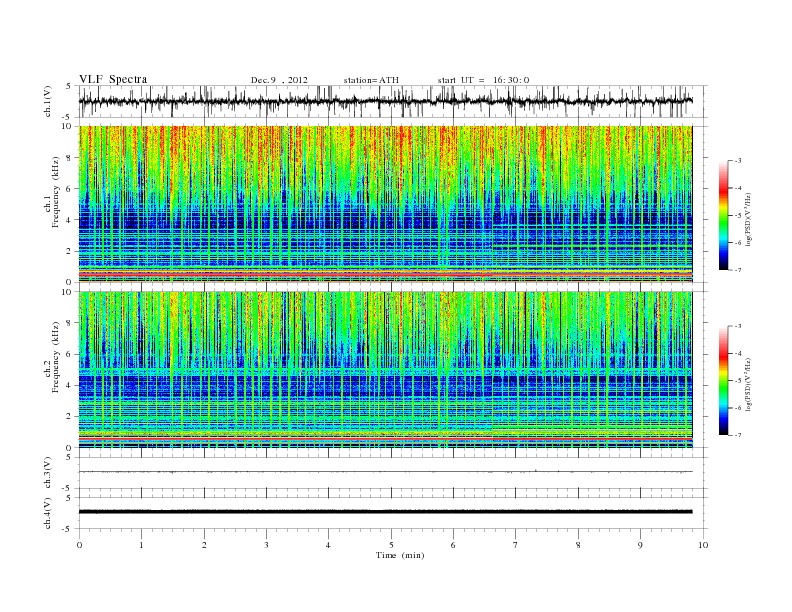Screen dimensions: 792x612
Task: Select the "ch.4(V)" axis label
Action: coord(48,513)
